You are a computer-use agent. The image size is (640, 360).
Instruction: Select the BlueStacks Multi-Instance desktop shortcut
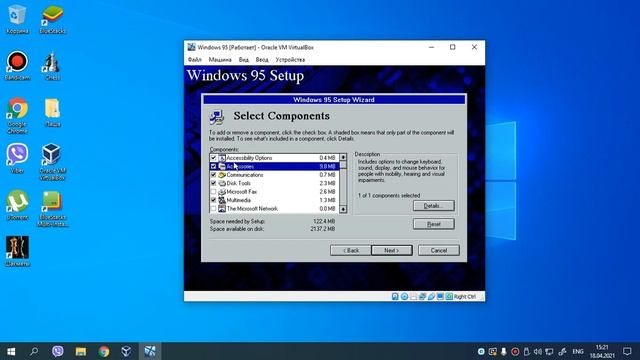(x=52, y=209)
